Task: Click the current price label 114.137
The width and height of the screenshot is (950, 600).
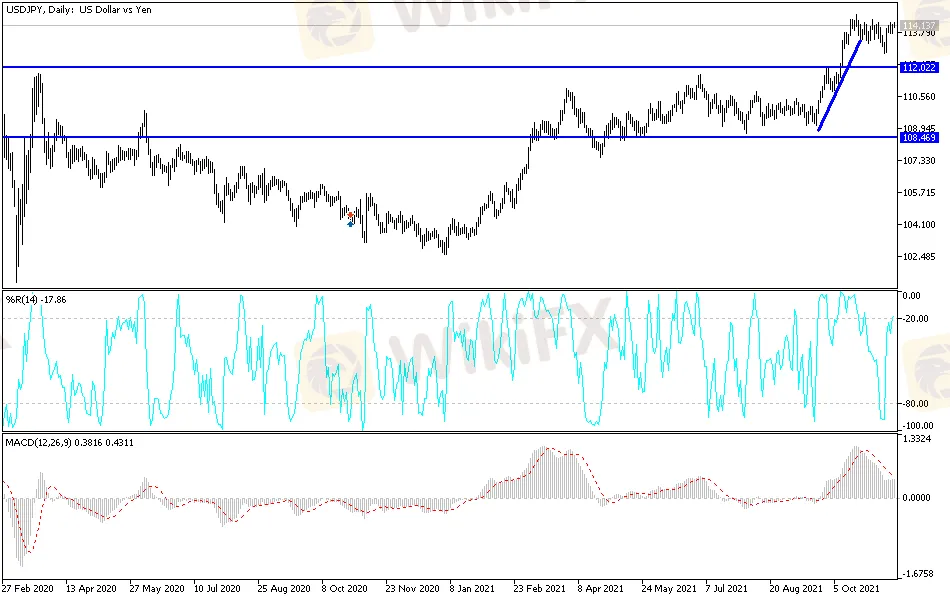Action: click(x=919, y=25)
